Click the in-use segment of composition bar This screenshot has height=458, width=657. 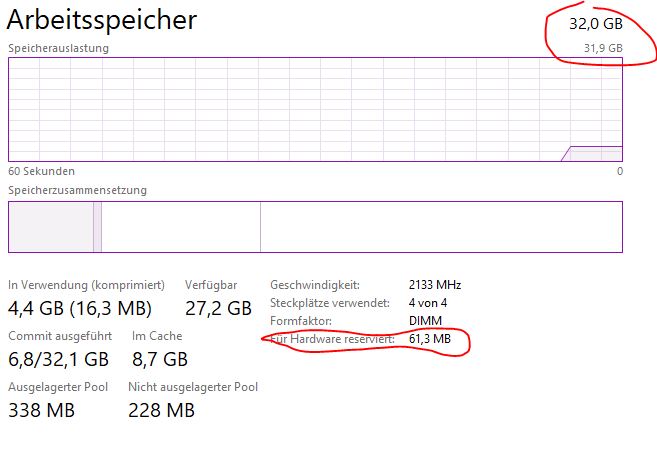pyautogui.click(x=50, y=227)
